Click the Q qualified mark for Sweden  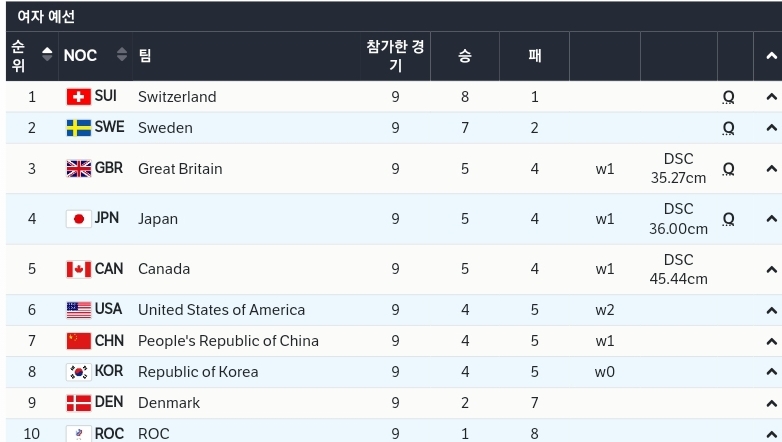coord(729,128)
